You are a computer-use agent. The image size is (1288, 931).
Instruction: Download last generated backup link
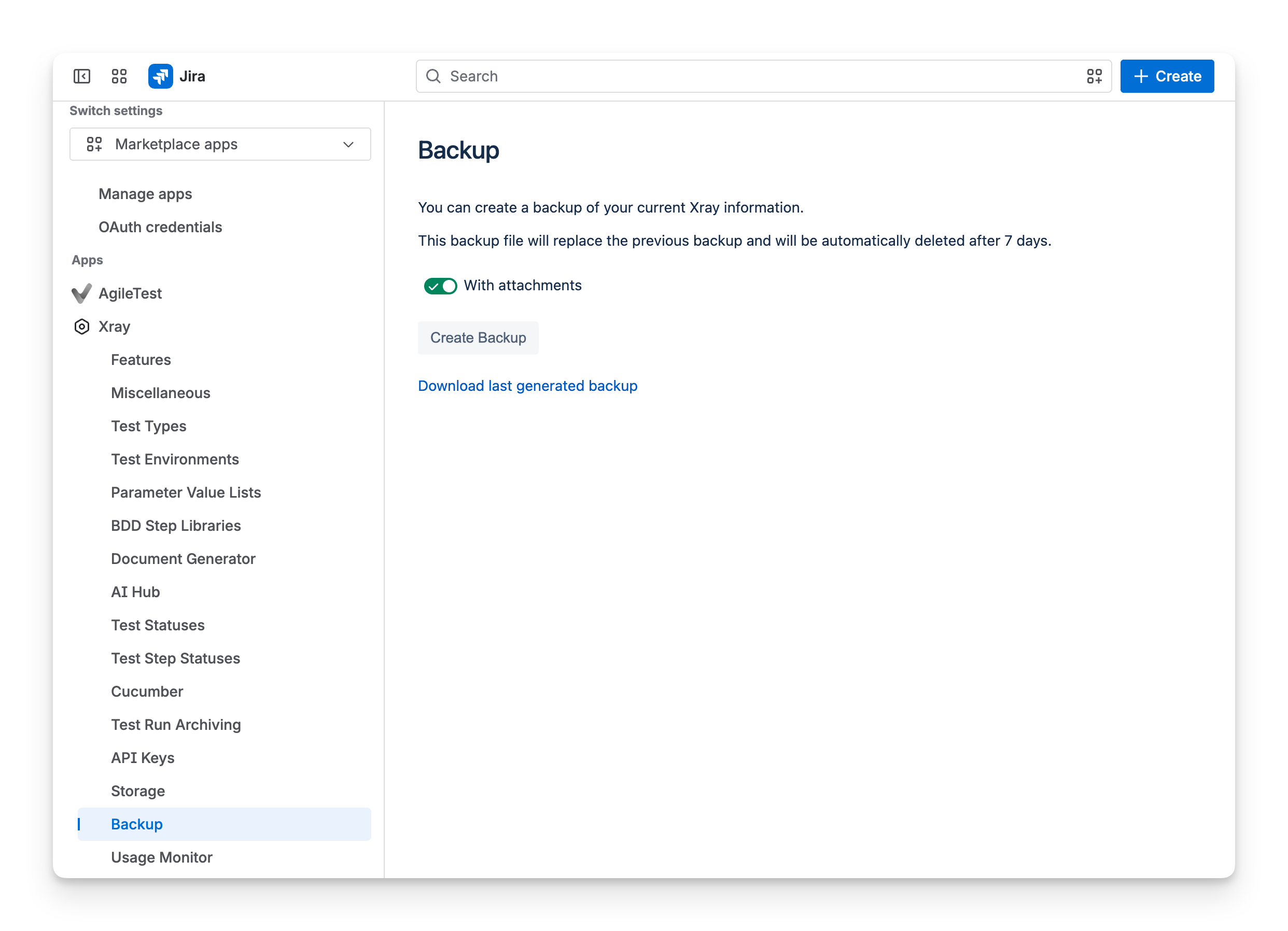[527, 386]
